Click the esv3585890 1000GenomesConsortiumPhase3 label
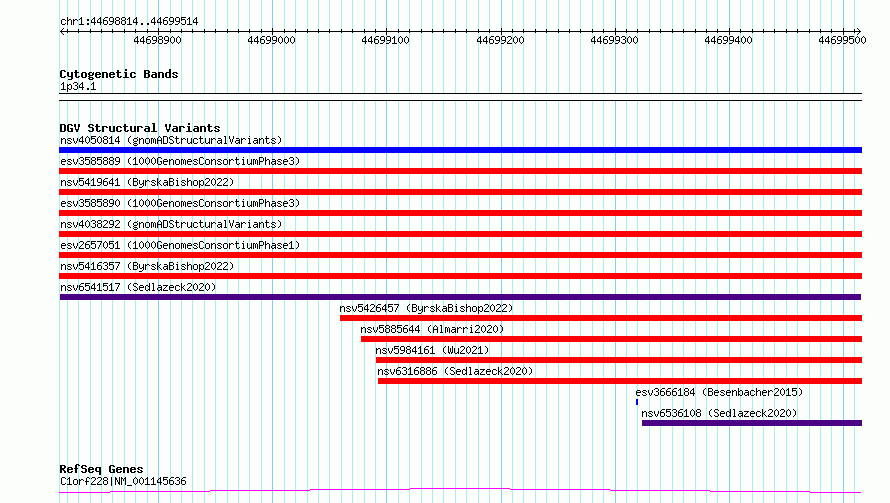This screenshot has height=503, width=890. (x=180, y=203)
